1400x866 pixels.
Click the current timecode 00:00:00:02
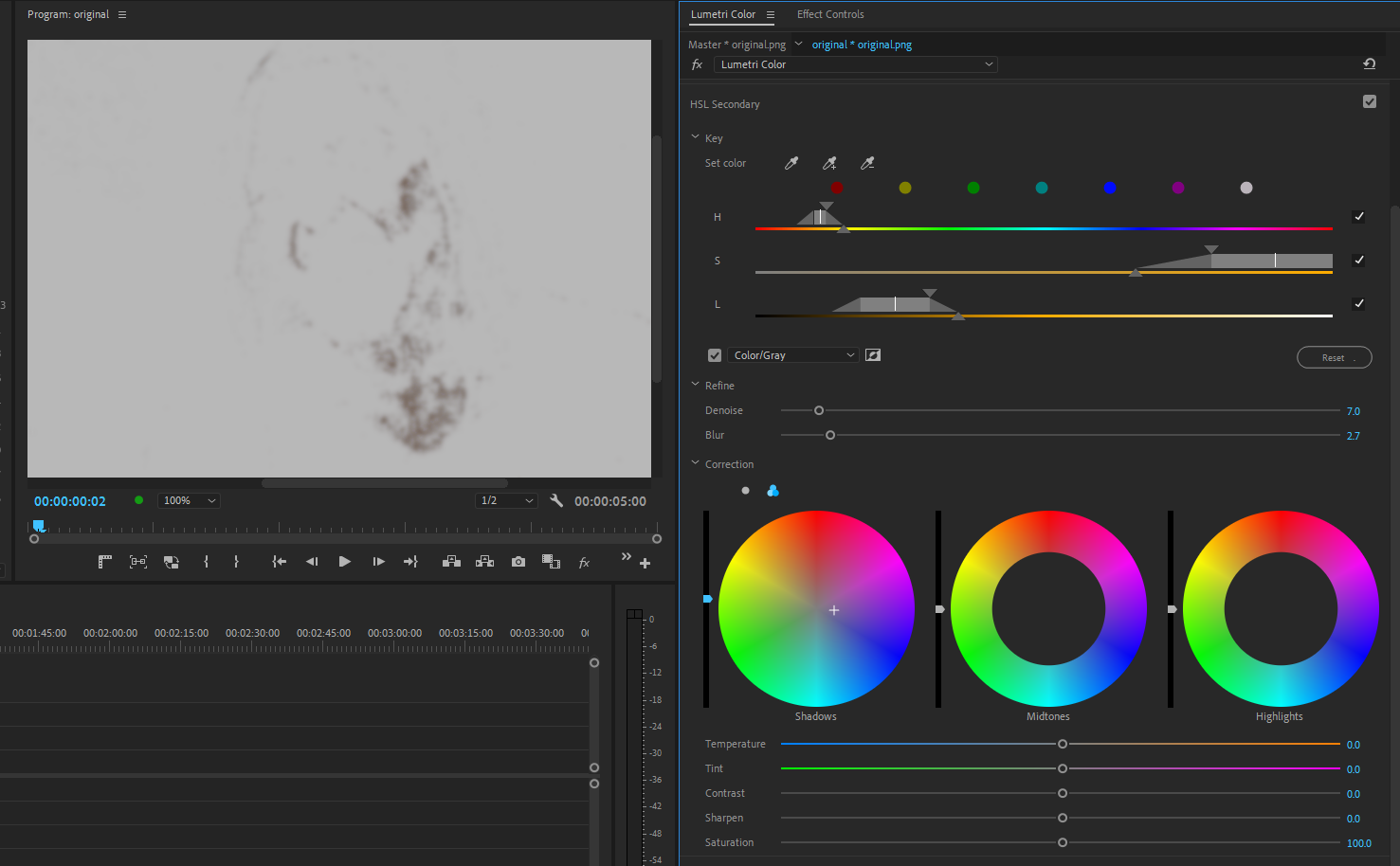[x=70, y=501]
